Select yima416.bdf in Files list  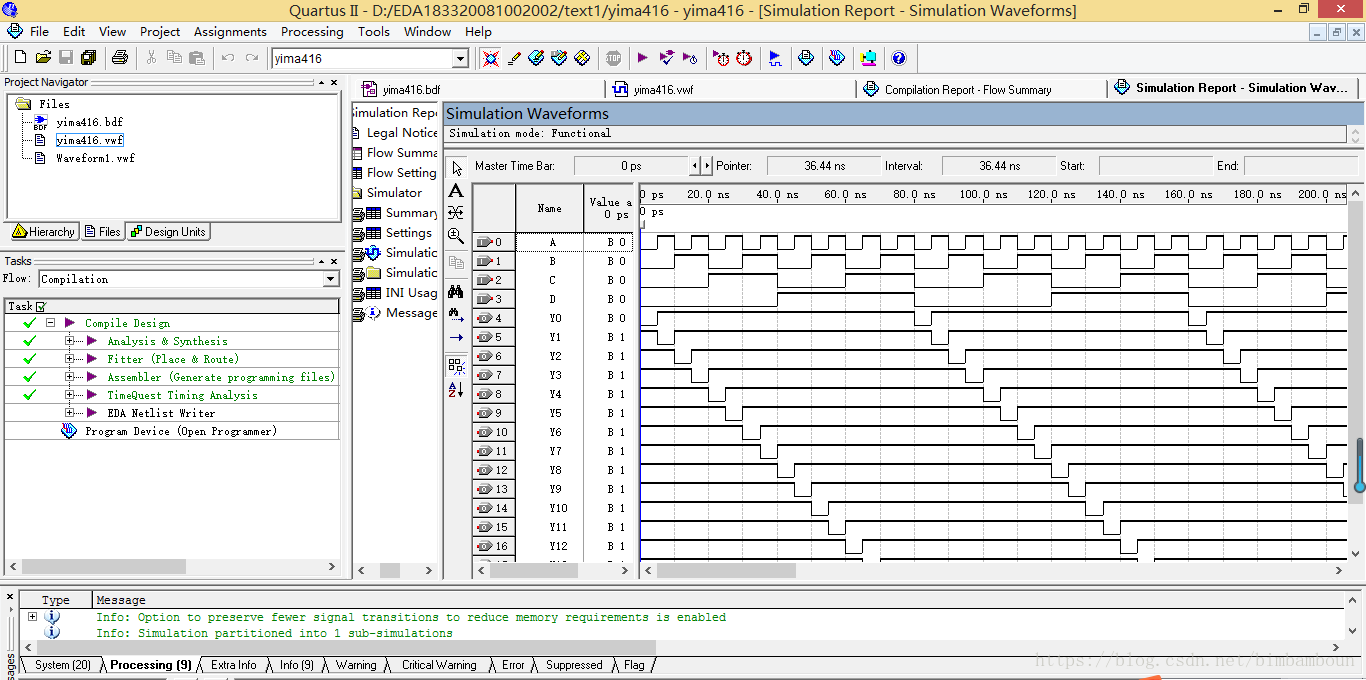[89, 122]
